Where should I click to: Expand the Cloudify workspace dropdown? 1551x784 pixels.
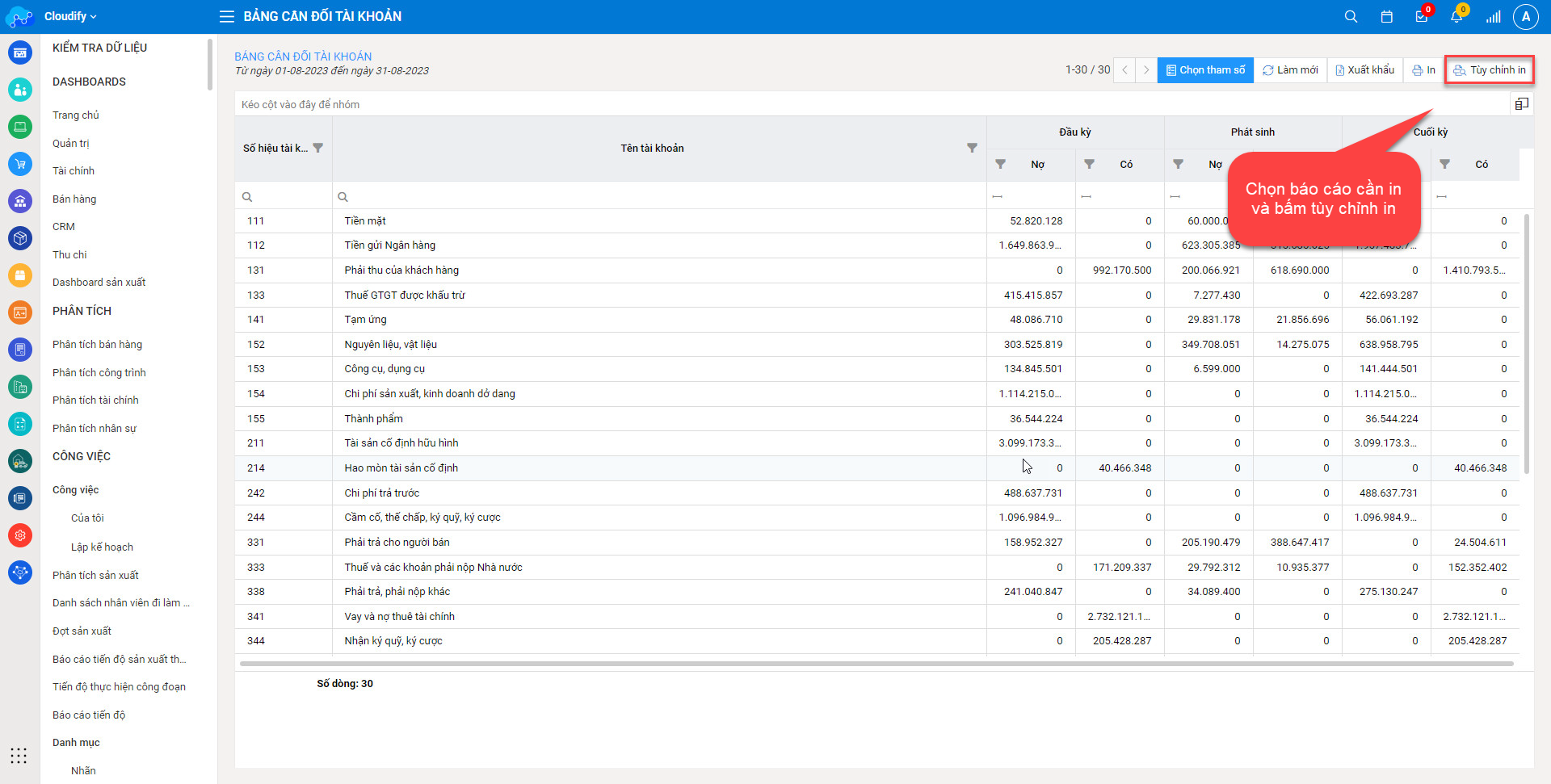tap(70, 16)
